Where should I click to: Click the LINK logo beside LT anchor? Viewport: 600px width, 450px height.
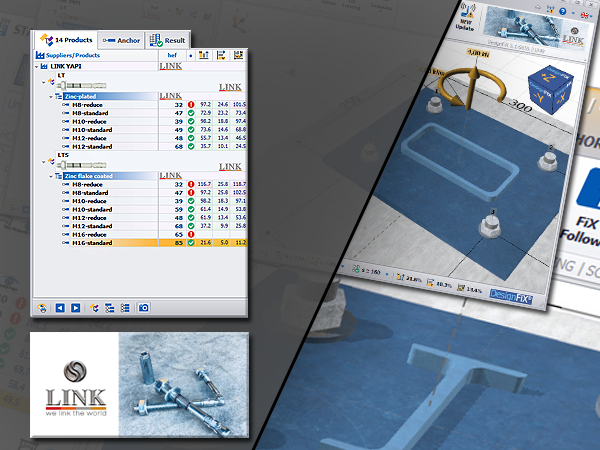[x=230, y=87]
